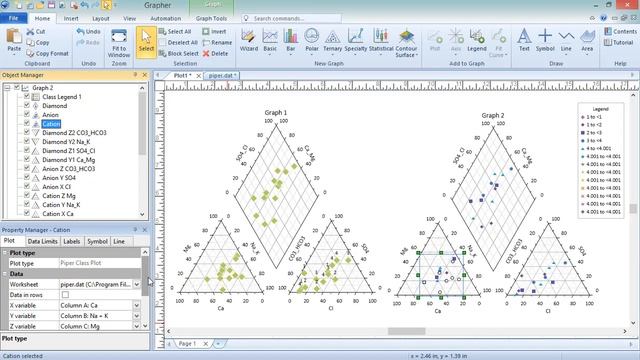This screenshot has width=640, height=360.
Task: Open the Line property tab
Action: (119, 241)
